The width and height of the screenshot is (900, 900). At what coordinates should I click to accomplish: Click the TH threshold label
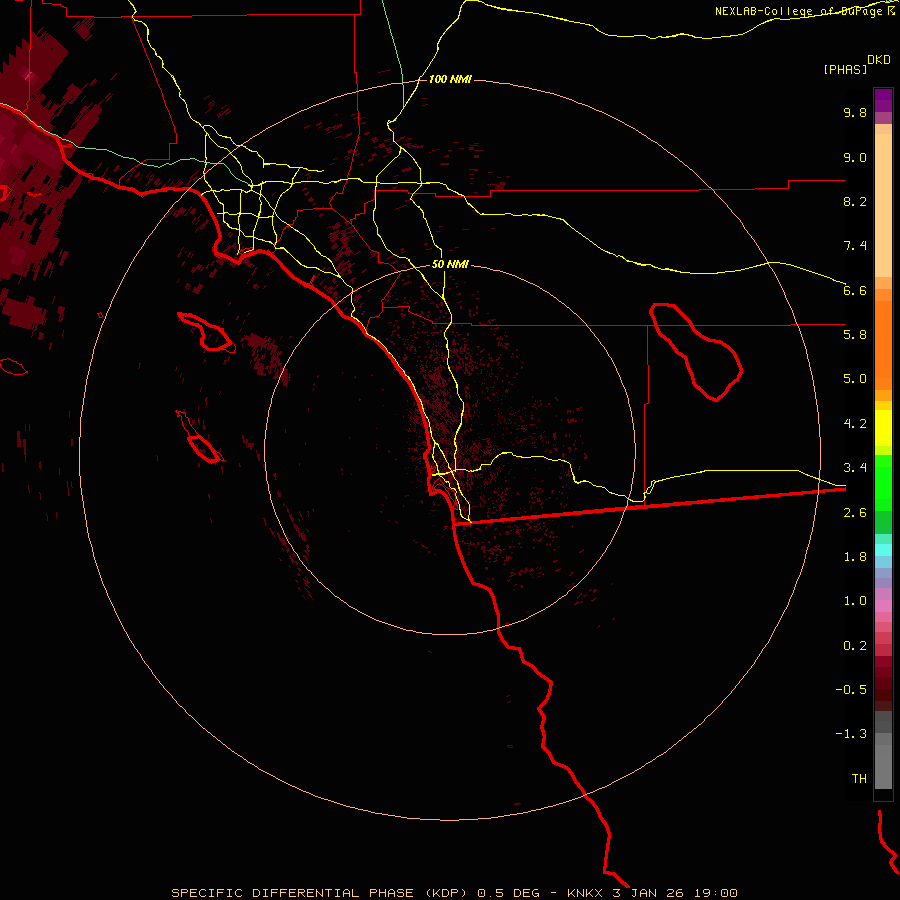[859, 779]
